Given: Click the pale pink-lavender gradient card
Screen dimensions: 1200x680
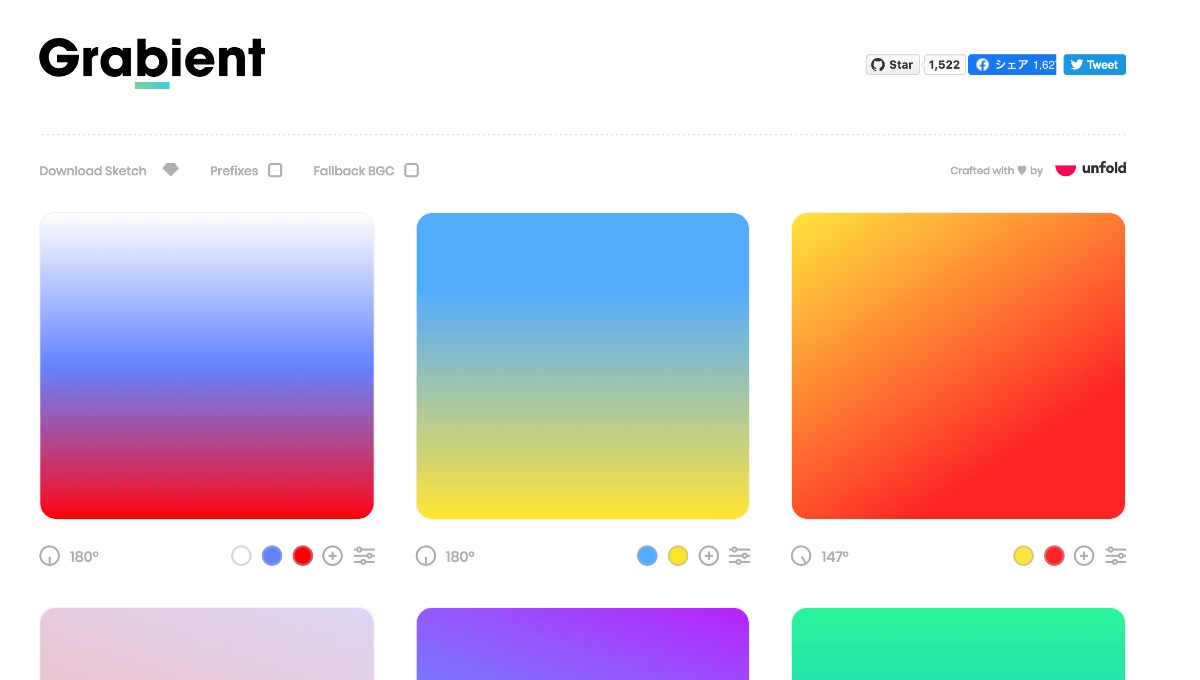Looking at the screenshot, I should tap(207, 644).
